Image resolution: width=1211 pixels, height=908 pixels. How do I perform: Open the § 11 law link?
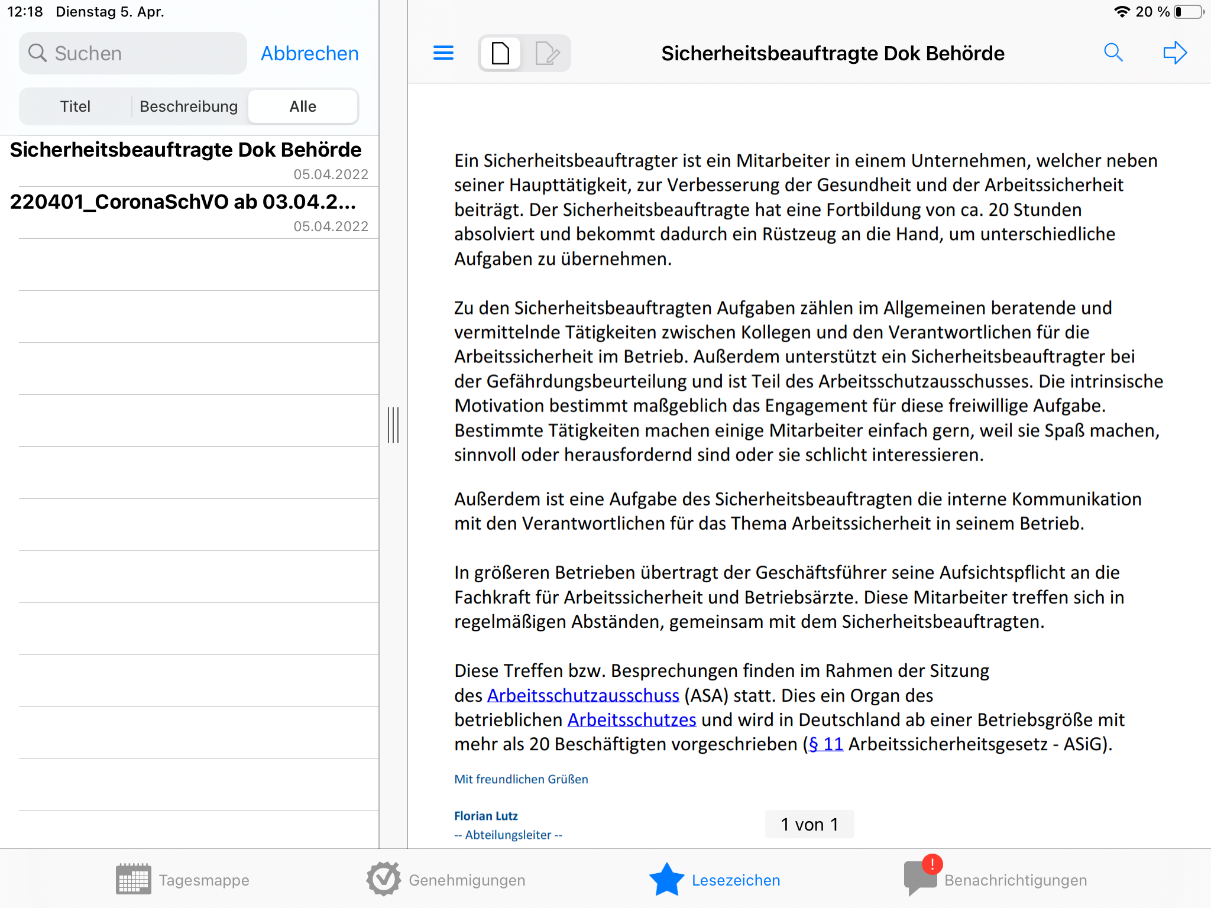click(825, 745)
